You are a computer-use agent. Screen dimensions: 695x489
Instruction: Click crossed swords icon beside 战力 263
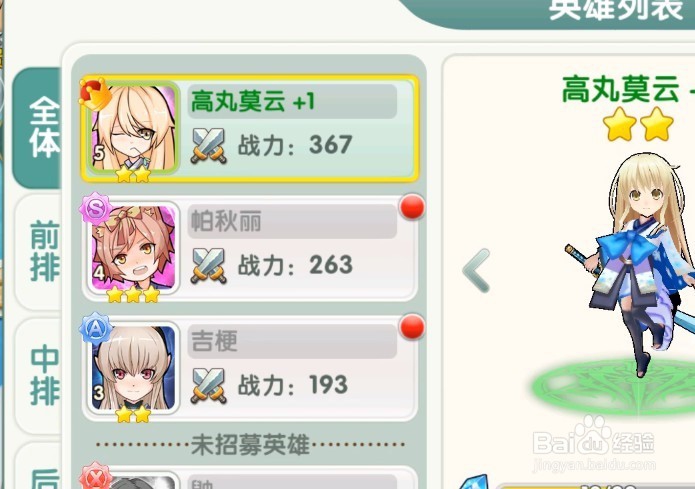(208, 265)
